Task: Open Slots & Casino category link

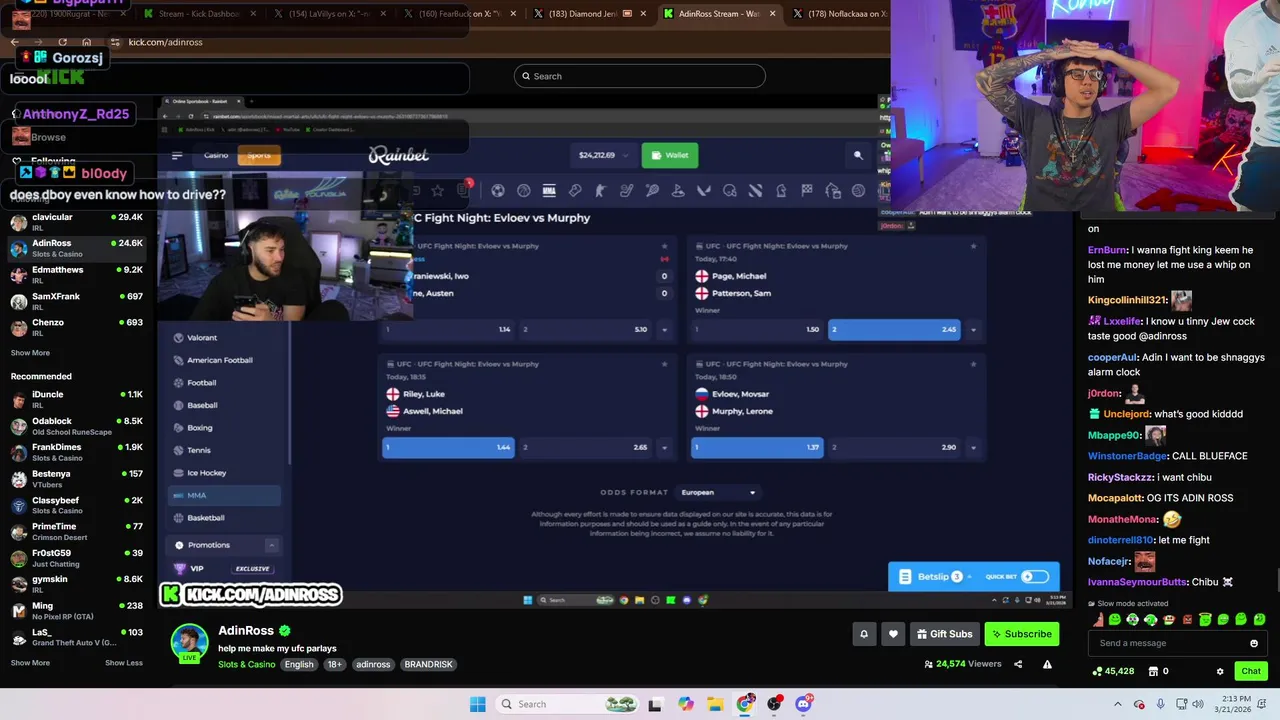Action: tap(246, 664)
